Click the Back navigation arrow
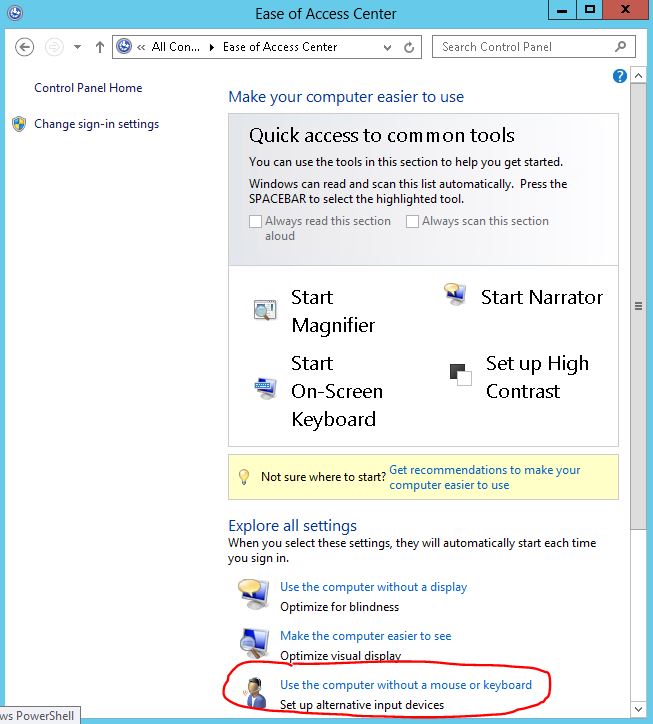Screen dimensions: 653x724 pyautogui.click(x=24, y=47)
